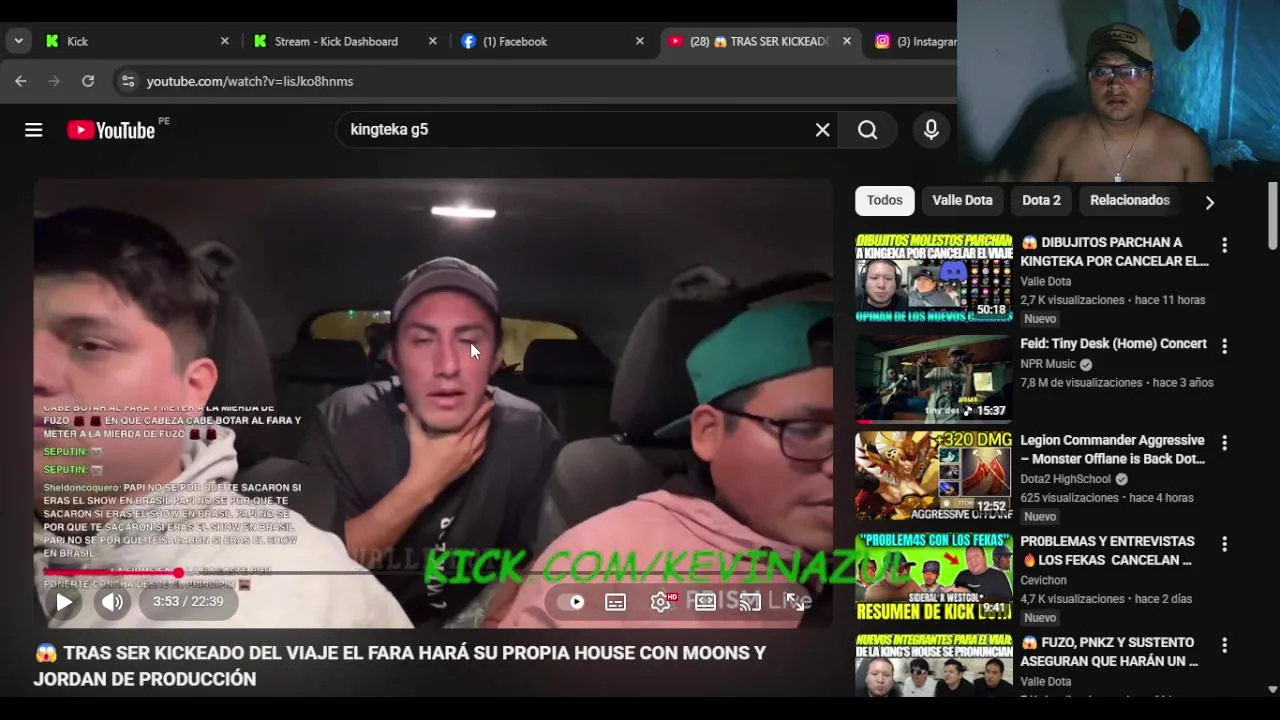Open the Feid Tiny Desk Concert thumbnail
Viewport: 1280px width, 720px height.
click(x=933, y=379)
